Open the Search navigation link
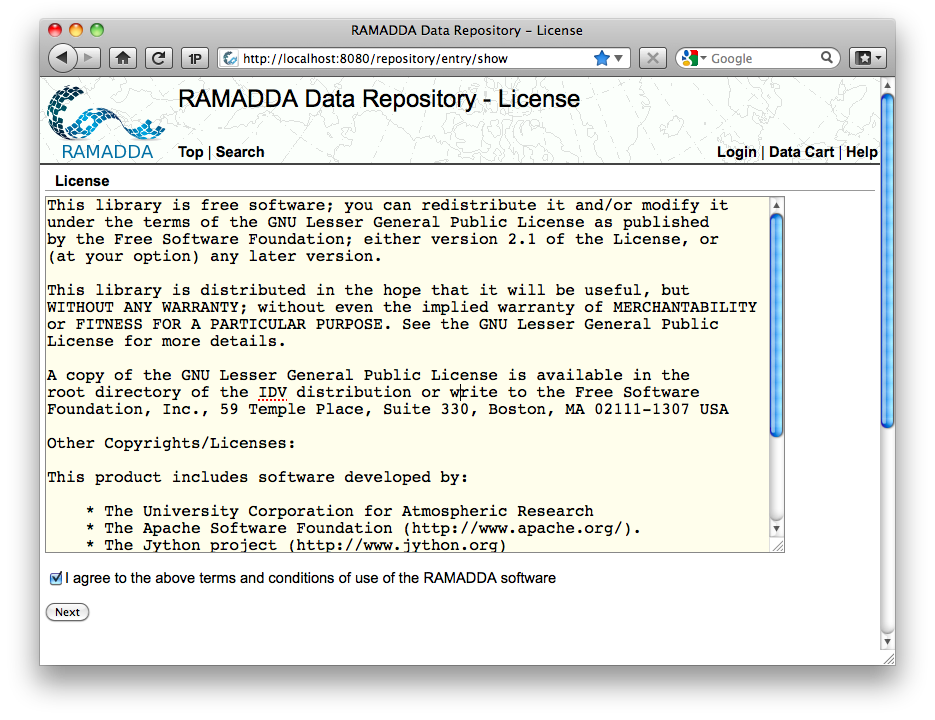935x720 pixels. [x=240, y=152]
